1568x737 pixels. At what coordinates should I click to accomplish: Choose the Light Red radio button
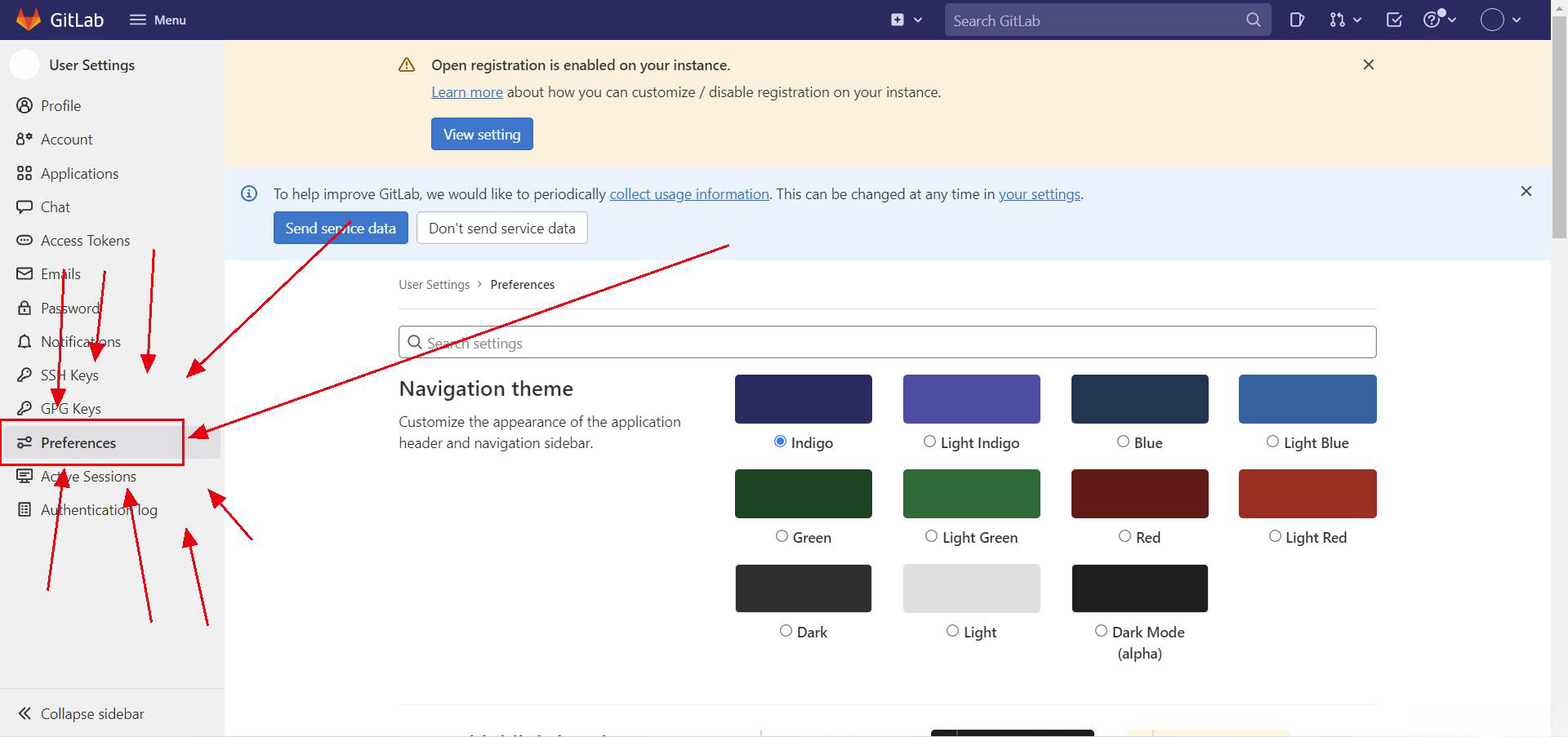pos(1275,536)
